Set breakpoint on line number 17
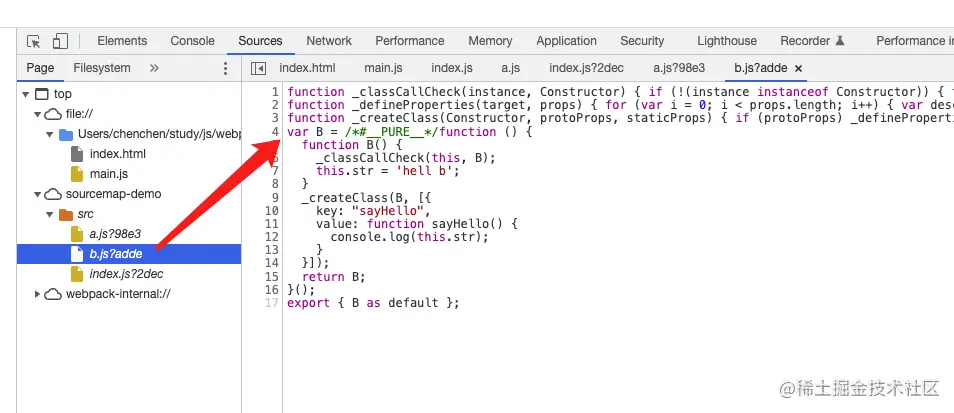This screenshot has height=413, width=954. [x=271, y=302]
